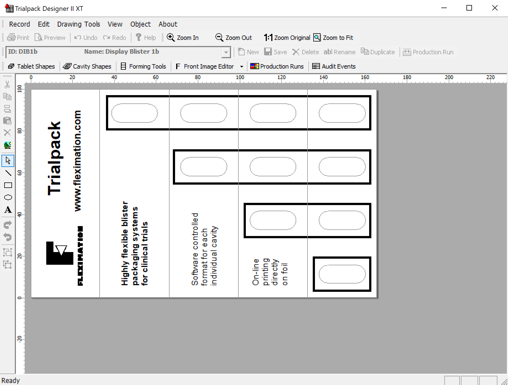Click the Redo toolbar button
The height and width of the screenshot is (385, 508).
pos(115,38)
